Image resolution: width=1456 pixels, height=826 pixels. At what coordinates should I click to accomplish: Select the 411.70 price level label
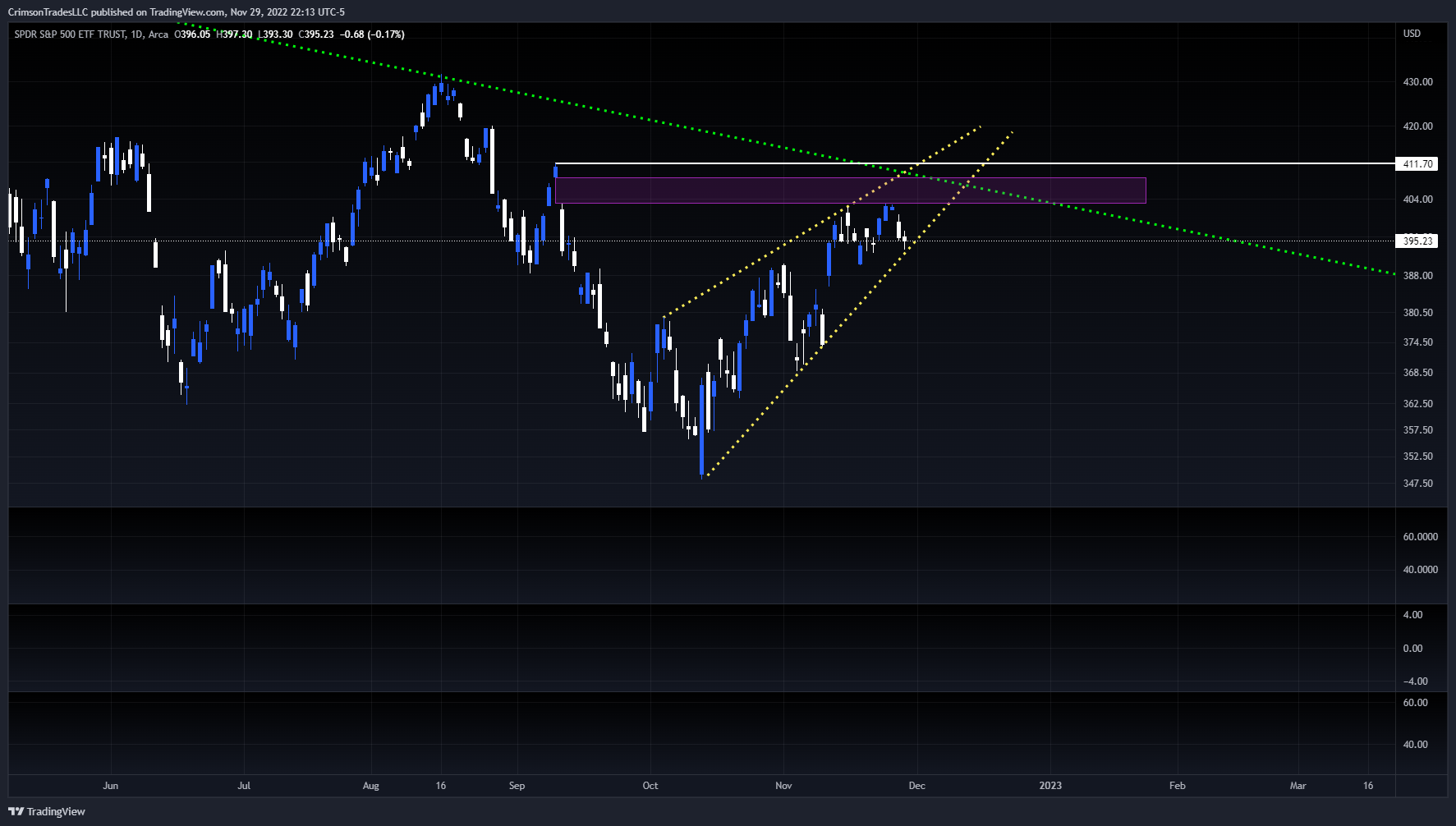1419,163
